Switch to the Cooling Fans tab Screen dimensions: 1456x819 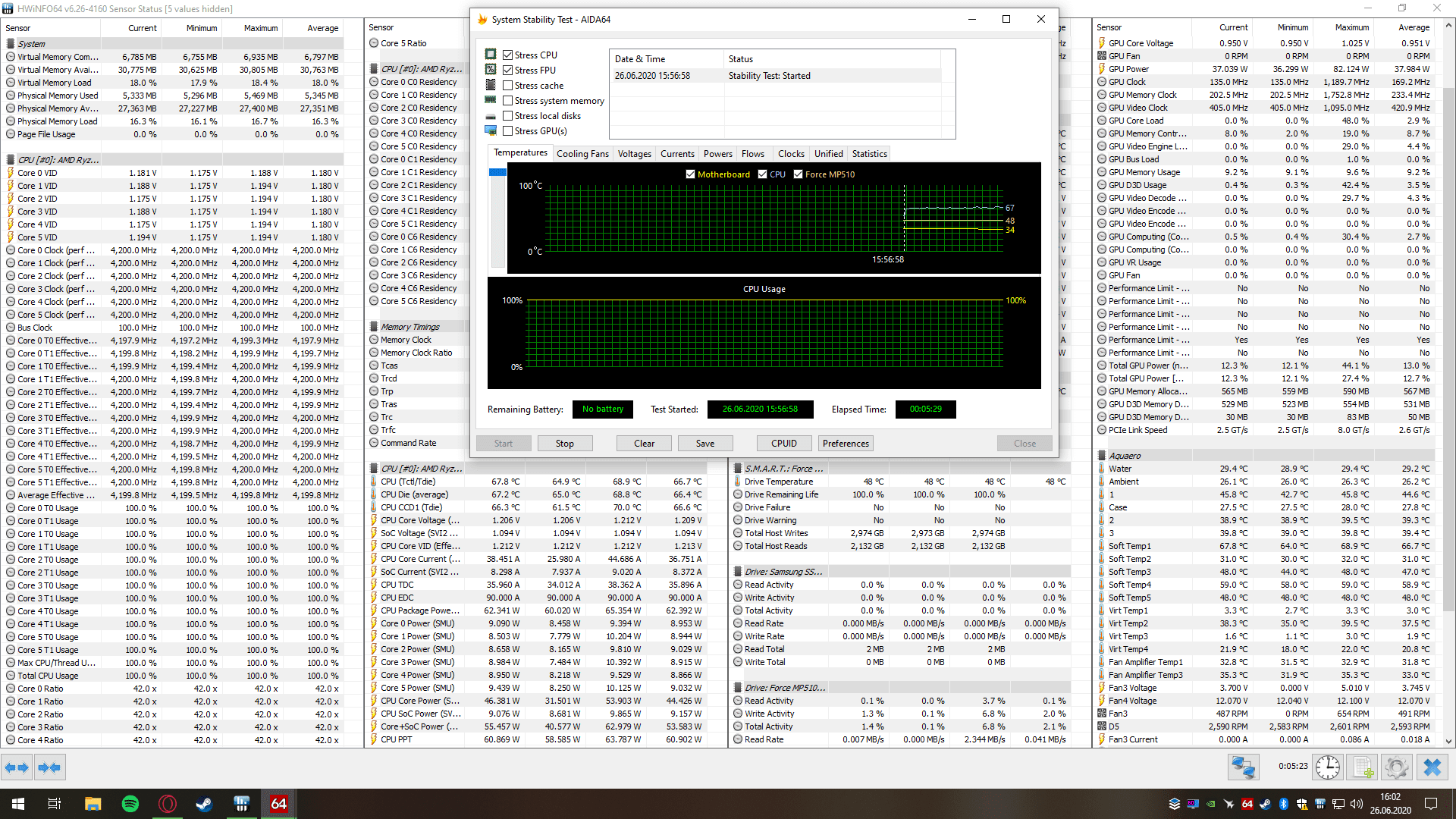pos(582,154)
